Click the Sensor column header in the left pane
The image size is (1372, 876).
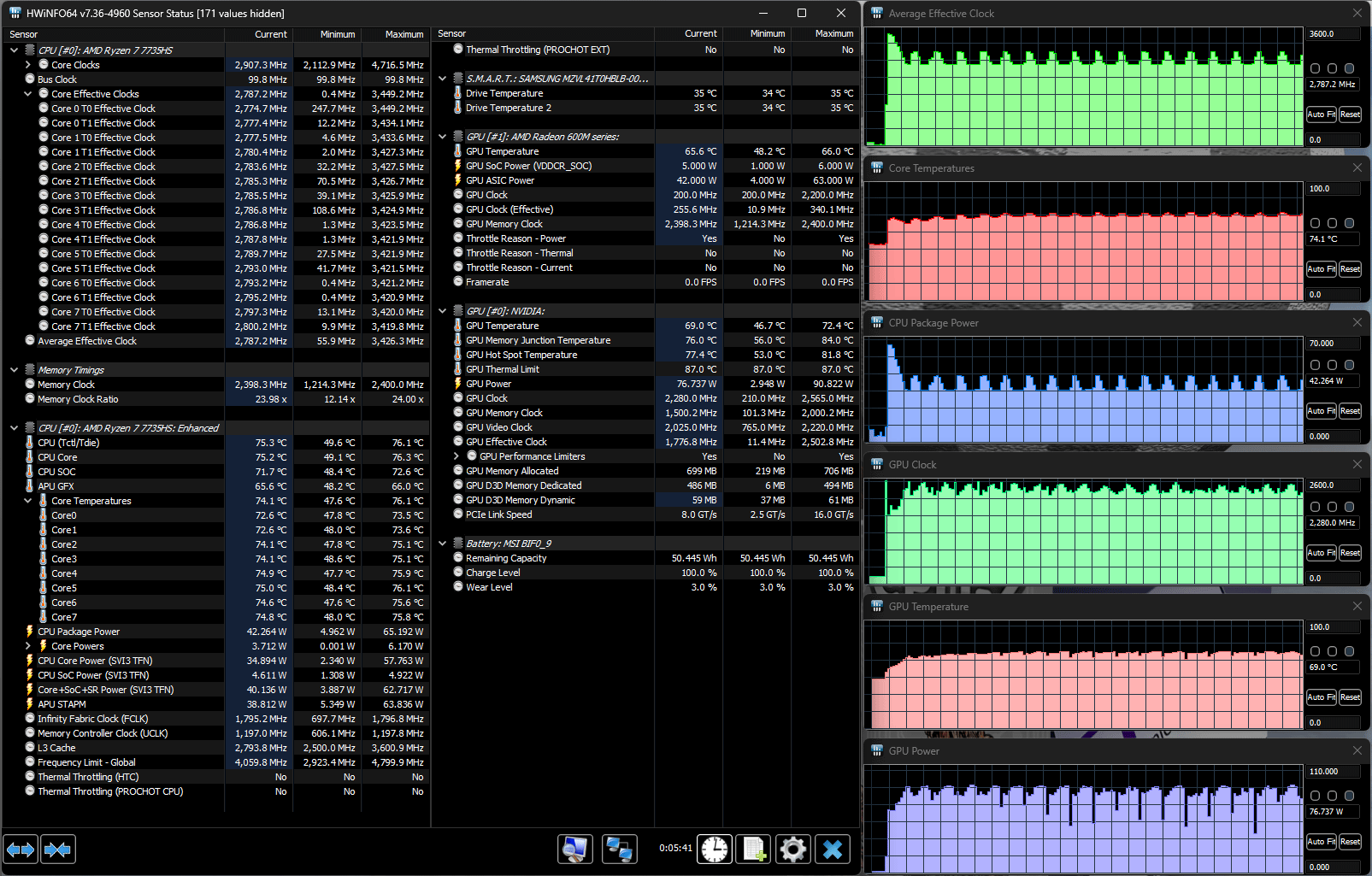click(113, 34)
